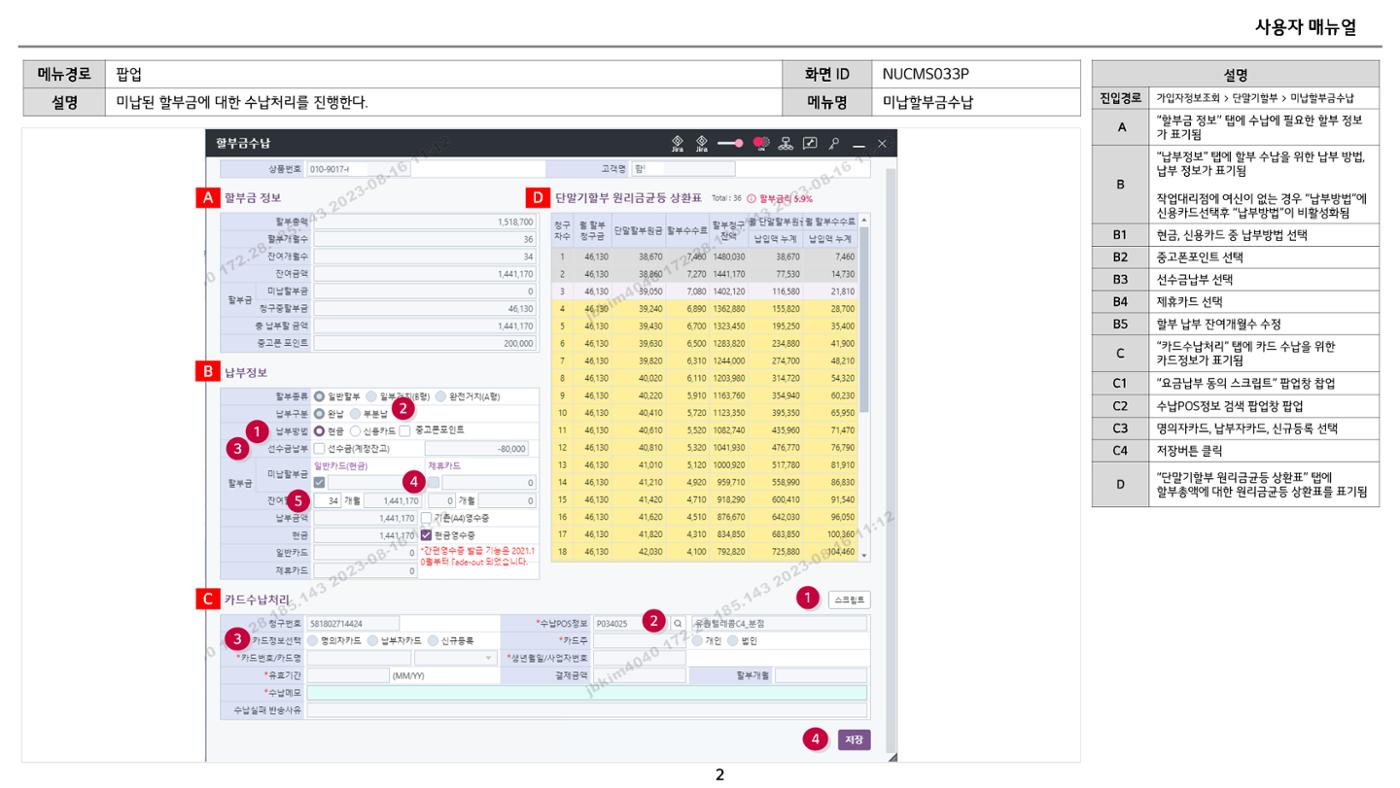This screenshot has width=1400, height=788.
Task: Click the 카드번호 input field
Action: click(358, 658)
